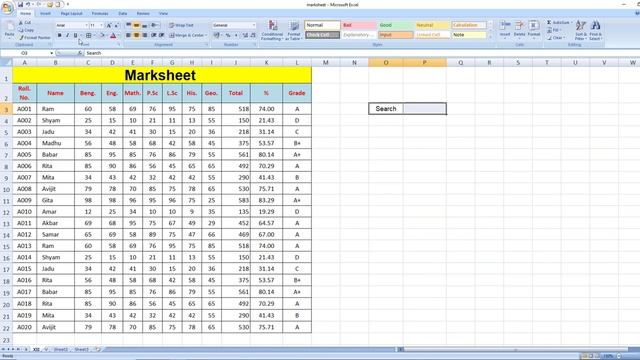The height and width of the screenshot is (360, 640).
Task: Apply the Calculation cell style
Action: point(469,25)
